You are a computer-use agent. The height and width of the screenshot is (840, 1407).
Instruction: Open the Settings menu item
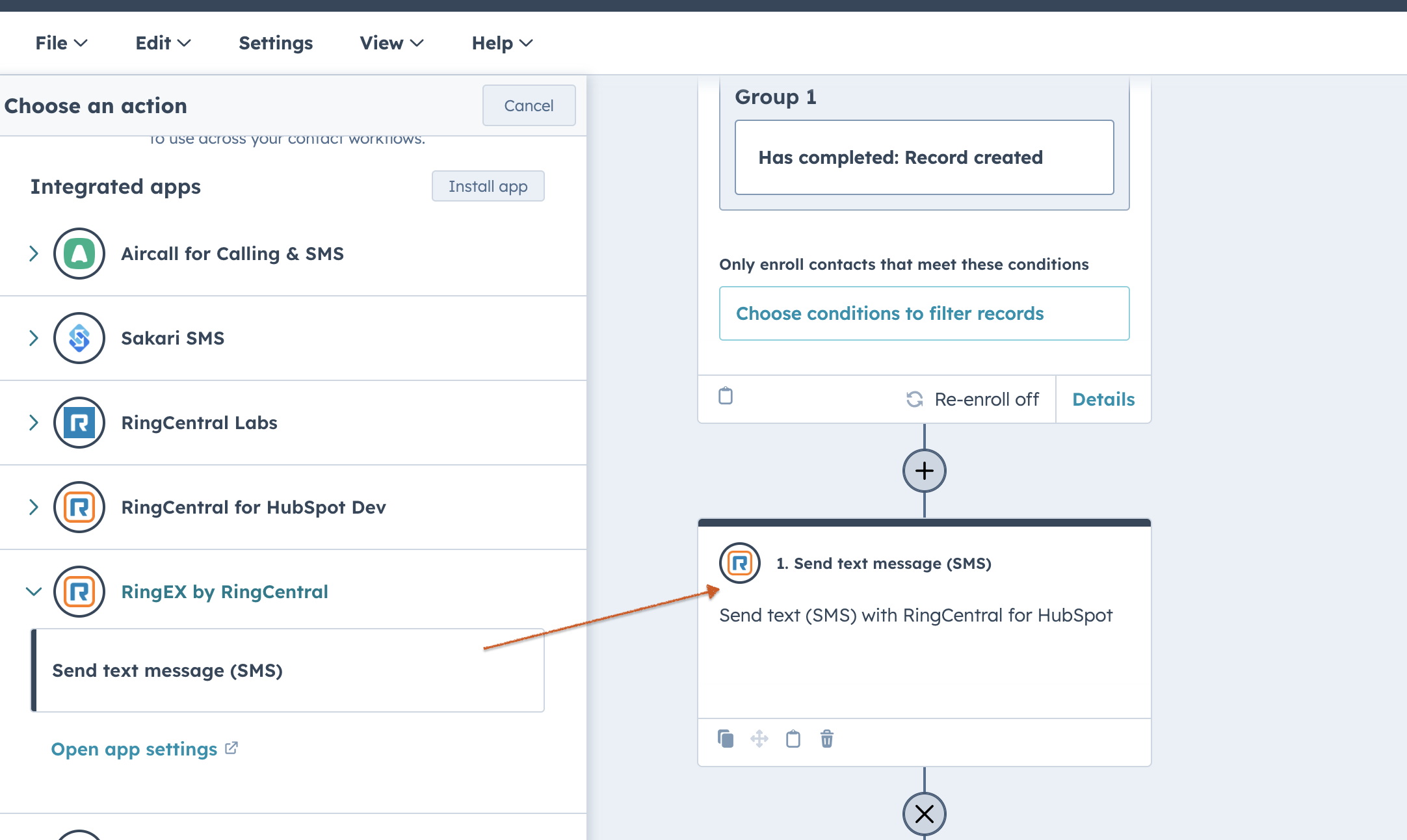point(276,43)
